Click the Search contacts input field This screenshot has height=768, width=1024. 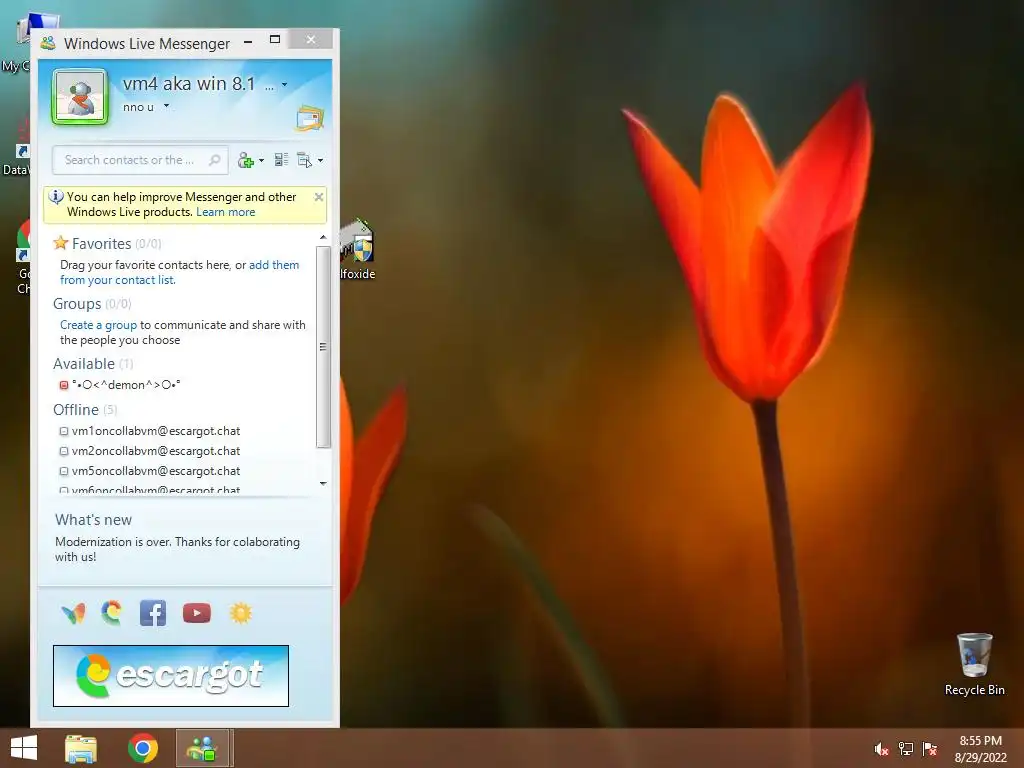click(140, 160)
